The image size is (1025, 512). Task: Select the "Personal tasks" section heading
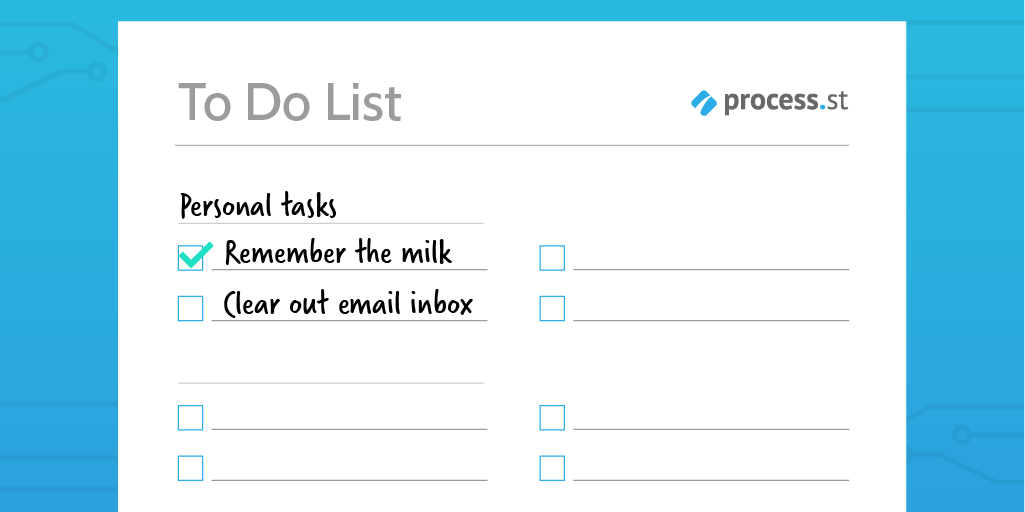258,206
